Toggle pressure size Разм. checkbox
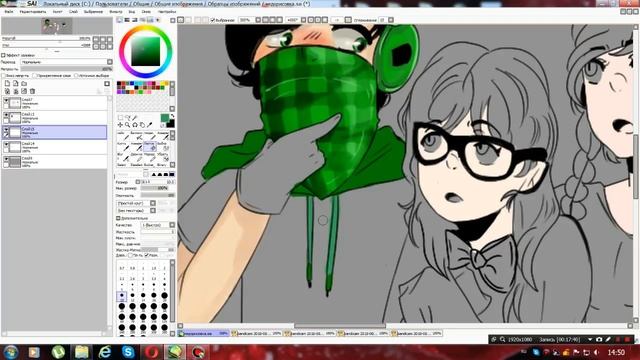This screenshot has height=360, width=640. (147, 255)
